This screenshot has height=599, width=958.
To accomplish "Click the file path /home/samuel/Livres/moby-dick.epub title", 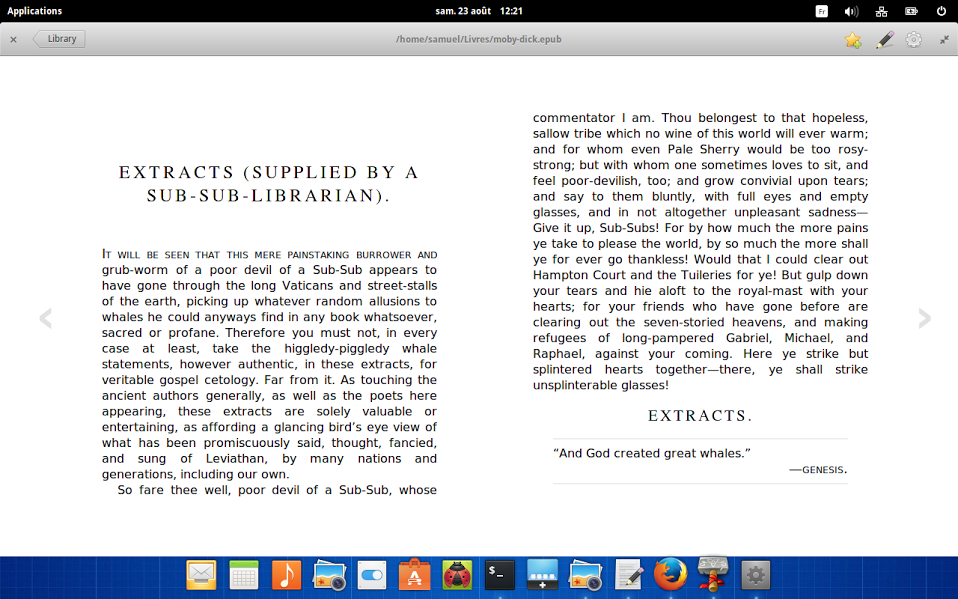I will (478, 39).
